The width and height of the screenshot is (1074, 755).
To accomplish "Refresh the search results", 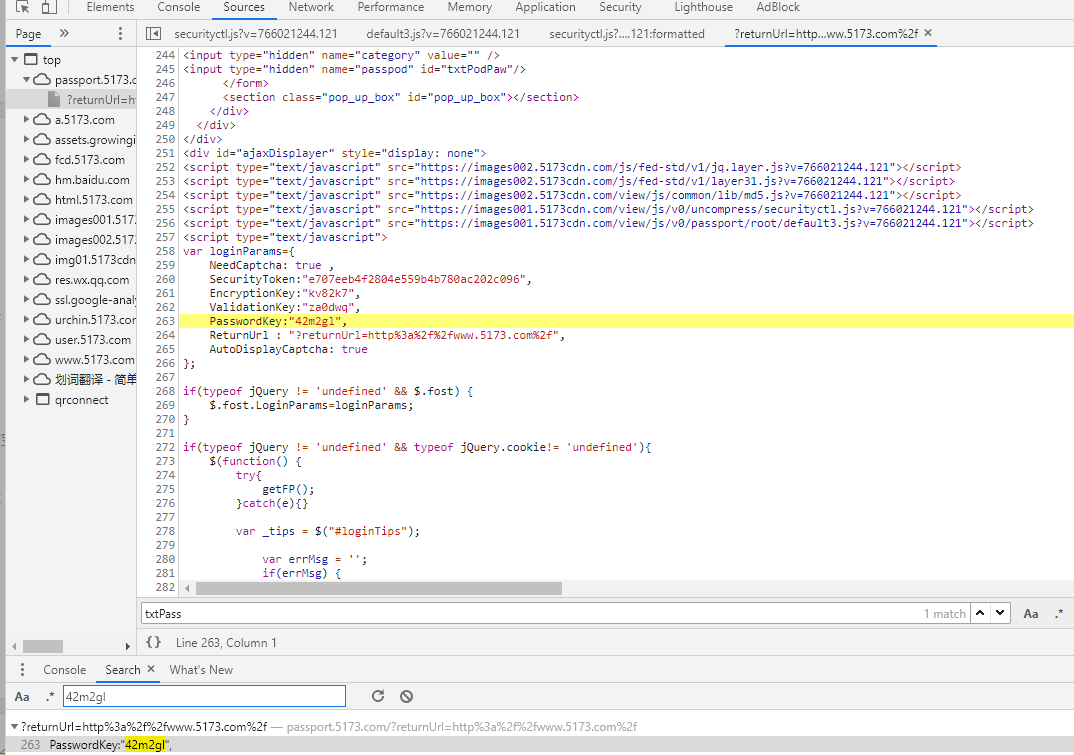I will tap(377, 696).
